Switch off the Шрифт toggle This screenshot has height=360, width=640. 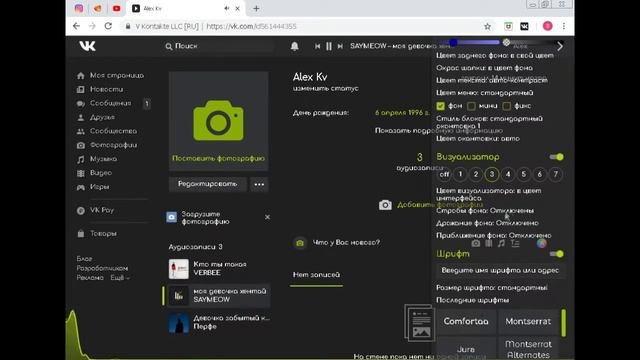click(556, 254)
